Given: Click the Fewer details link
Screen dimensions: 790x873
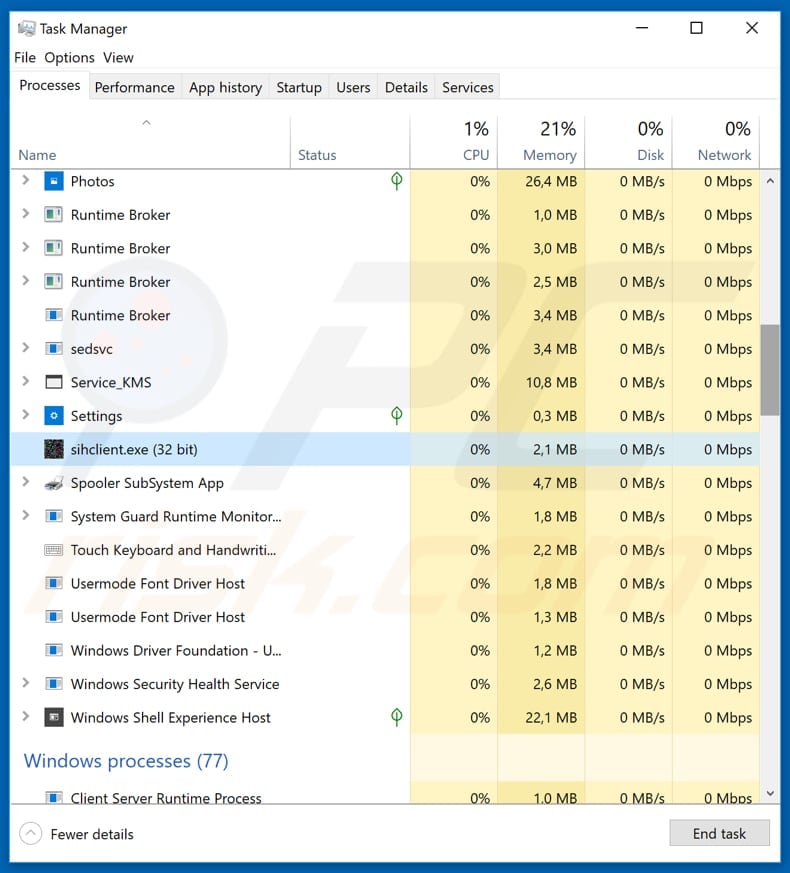Looking at the screenshot, I should click(92, 834).
